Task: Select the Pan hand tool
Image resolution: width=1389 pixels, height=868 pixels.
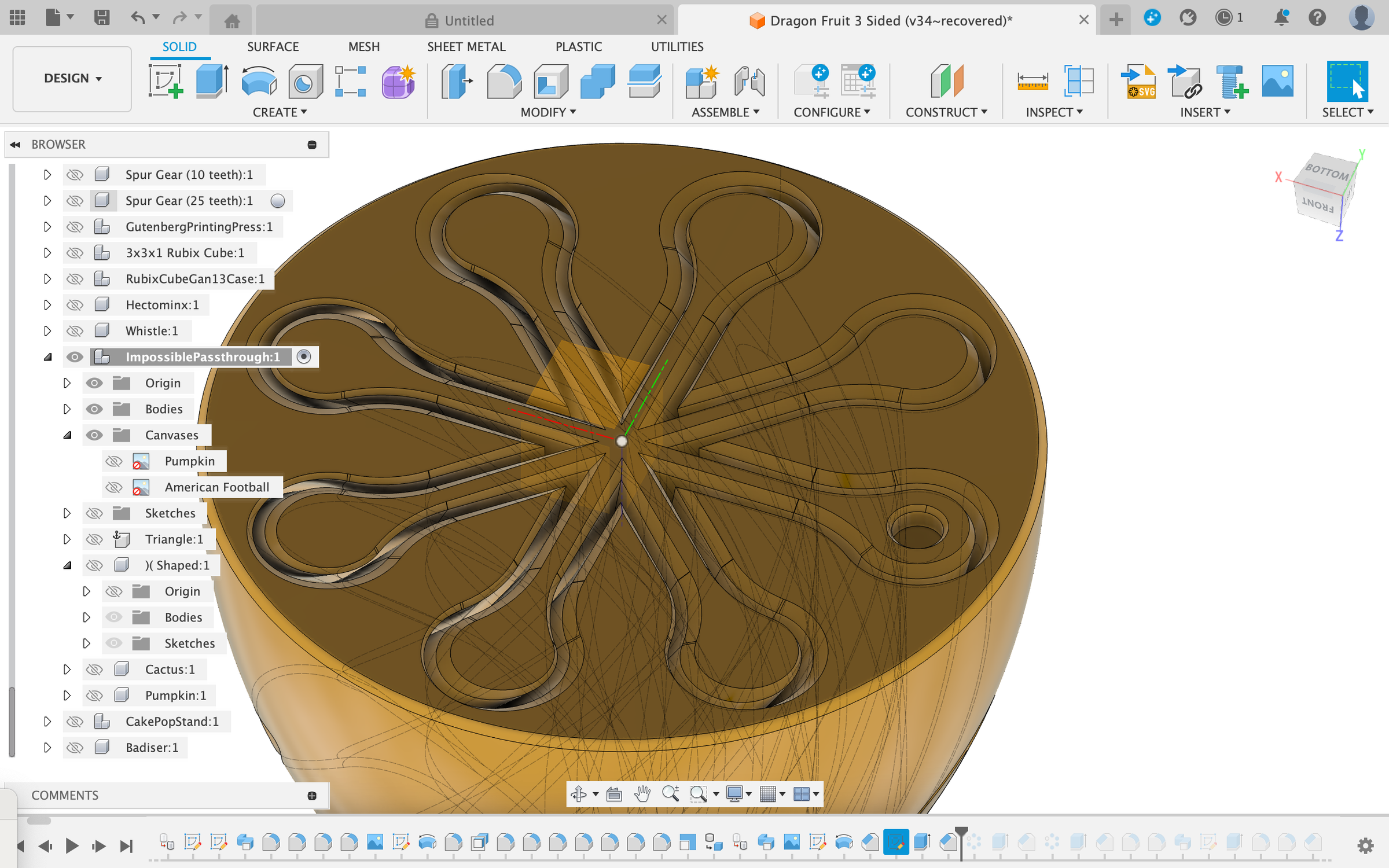Action: [x=642, y=794]
